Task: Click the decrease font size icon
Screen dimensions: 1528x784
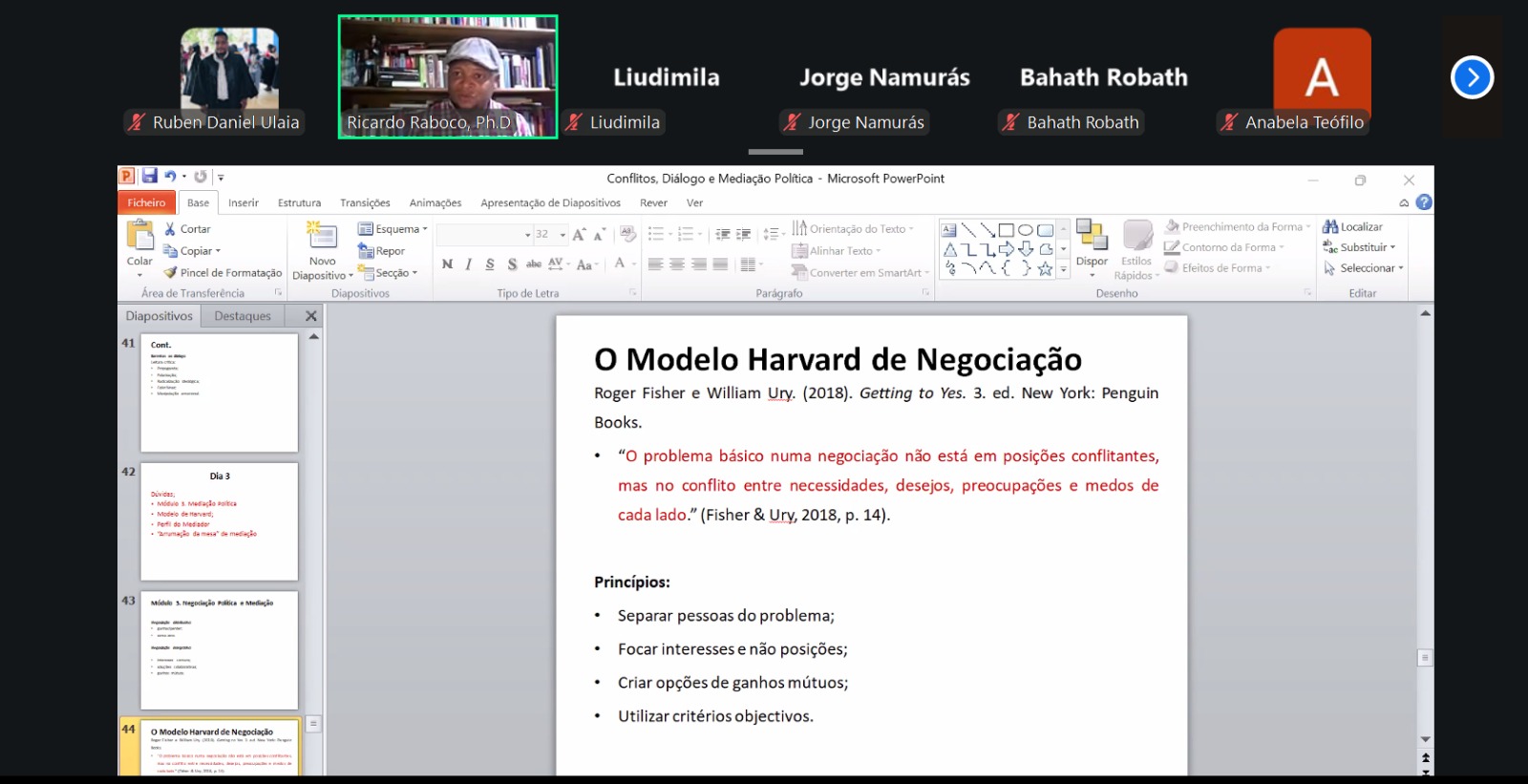Action: point(600,234)
